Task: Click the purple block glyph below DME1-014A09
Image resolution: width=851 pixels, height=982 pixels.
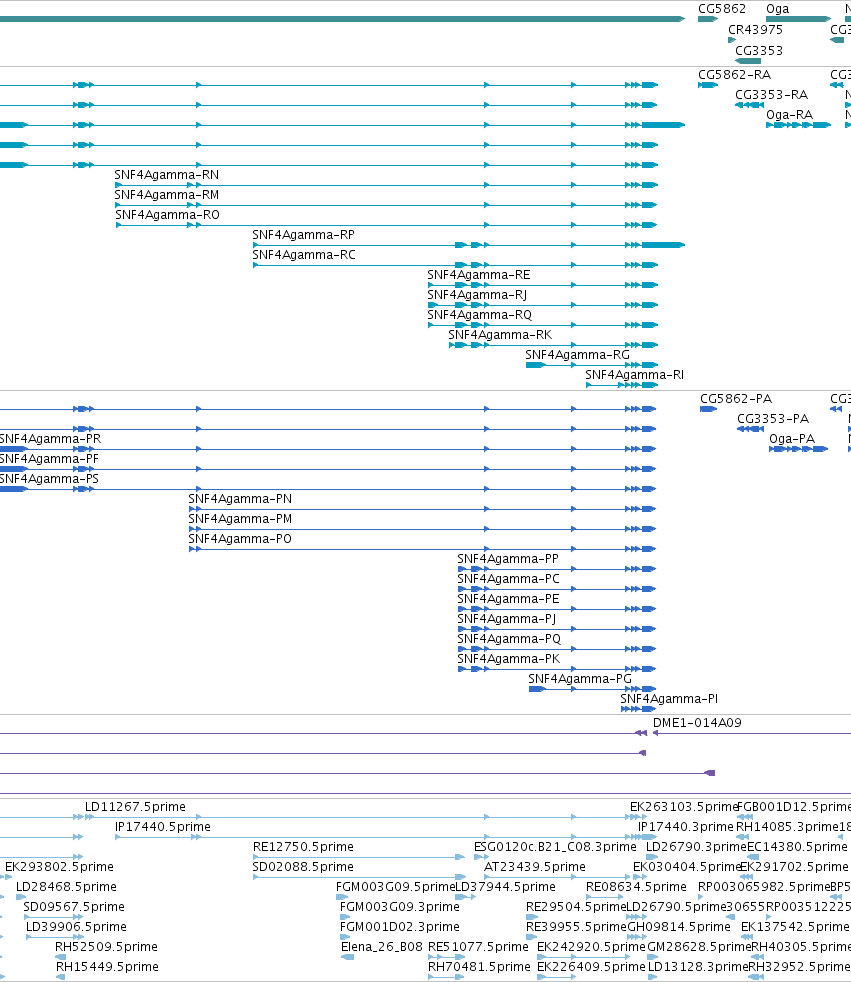Action: click(709, 773)
